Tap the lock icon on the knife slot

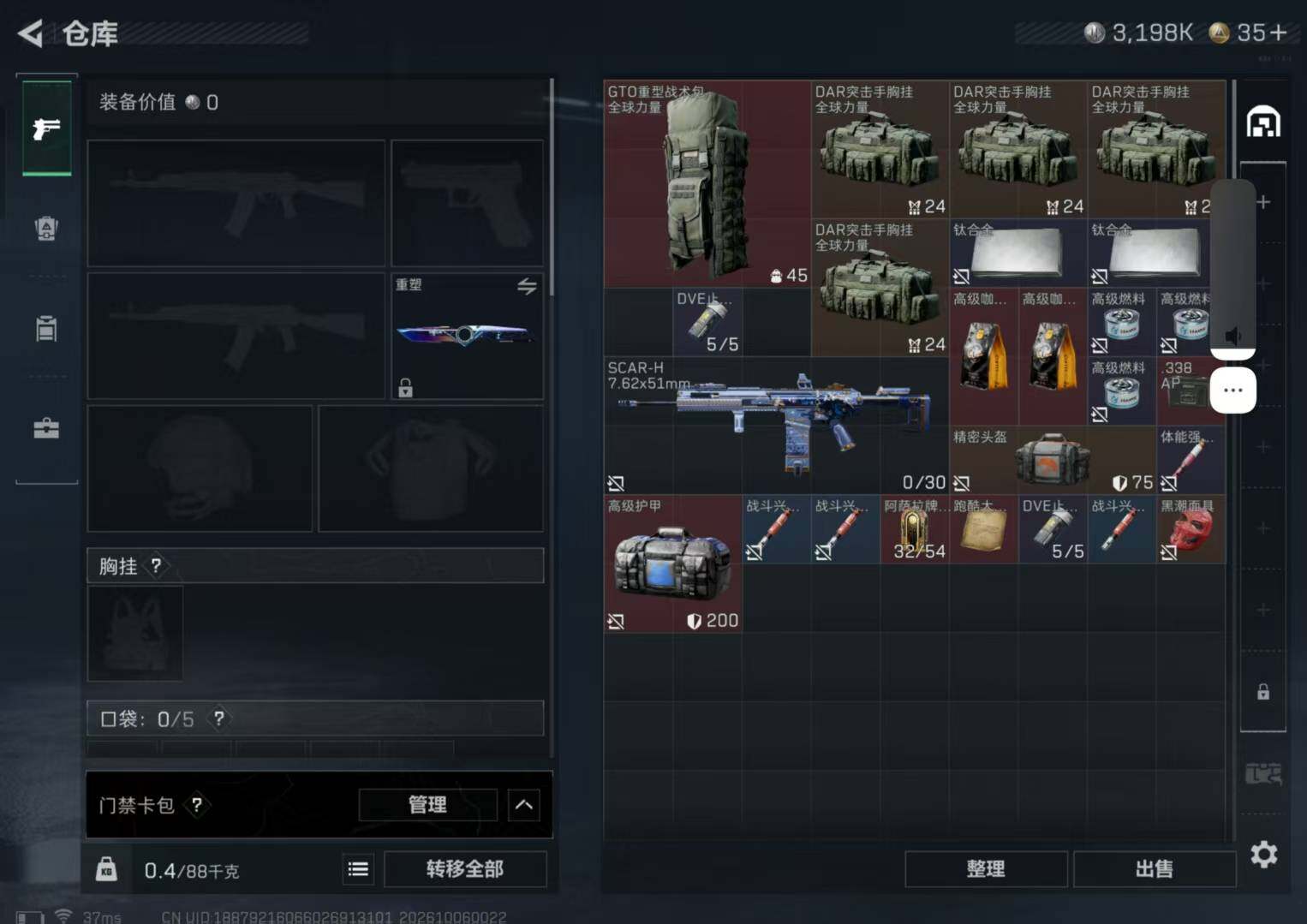pos(405,388)
